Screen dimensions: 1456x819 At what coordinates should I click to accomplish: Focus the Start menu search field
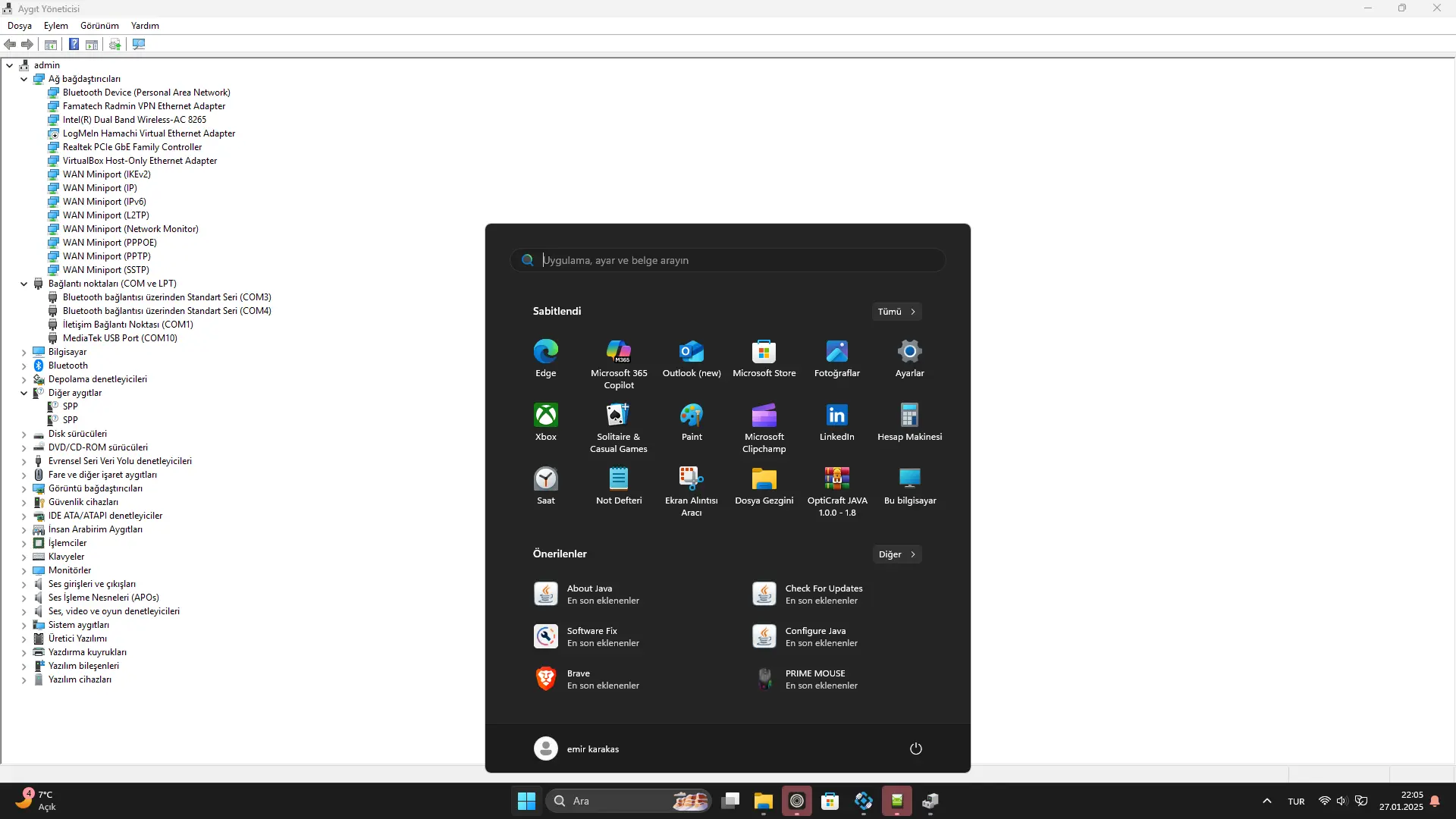click(x=728, y=260)
